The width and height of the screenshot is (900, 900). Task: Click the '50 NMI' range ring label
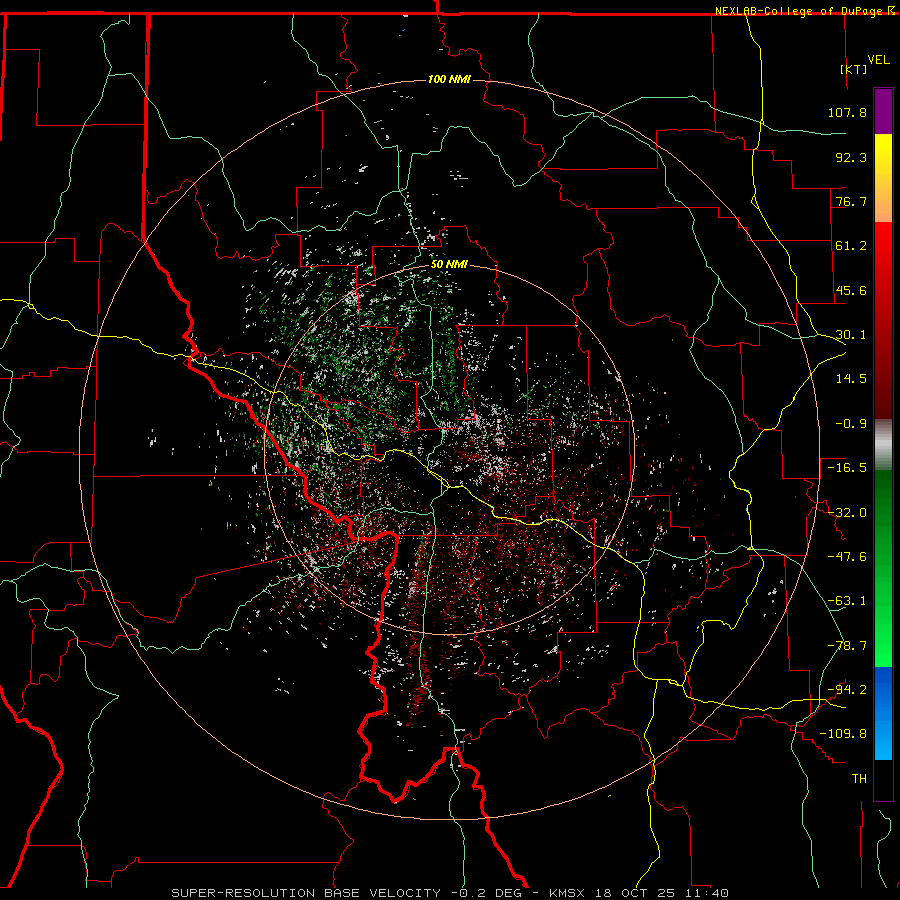click(x=449, y=264)
